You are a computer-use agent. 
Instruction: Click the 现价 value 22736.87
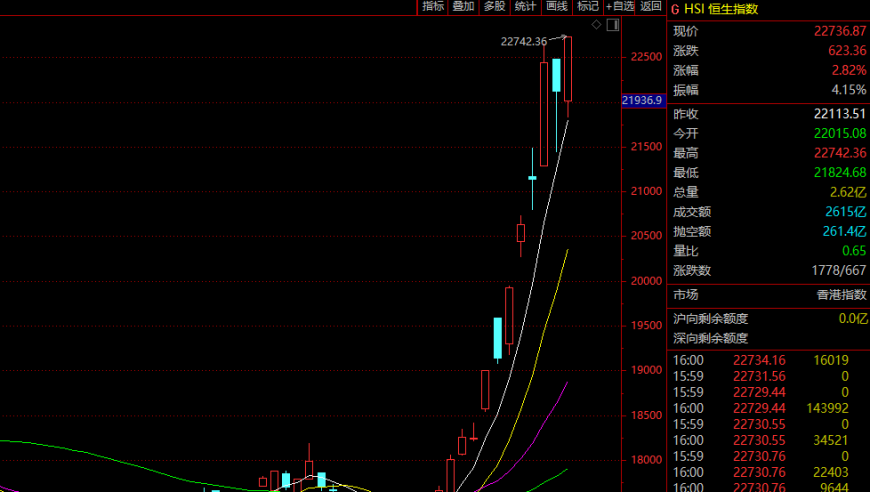click(x=840, y=31)
